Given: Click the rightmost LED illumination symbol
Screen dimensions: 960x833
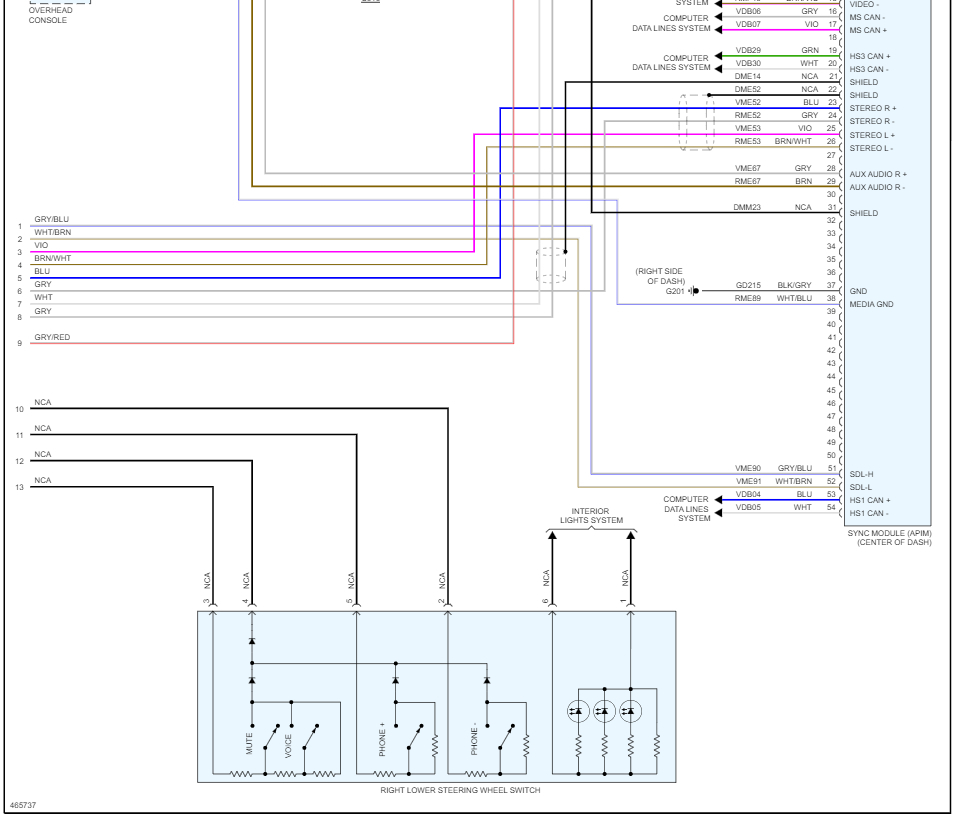Looking at the screenshot, I should point(631,711).
